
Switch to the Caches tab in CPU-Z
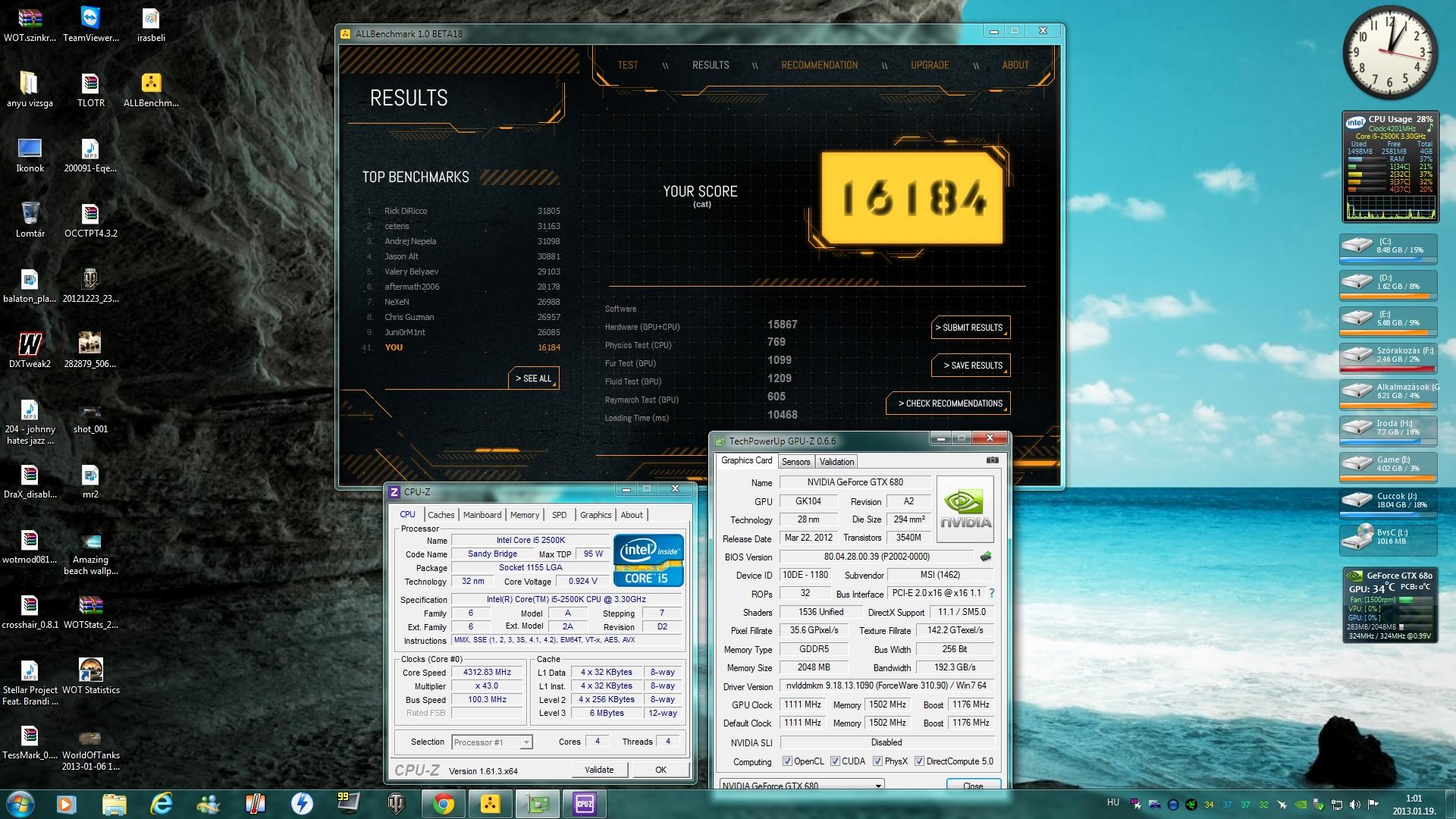(441, 515)
